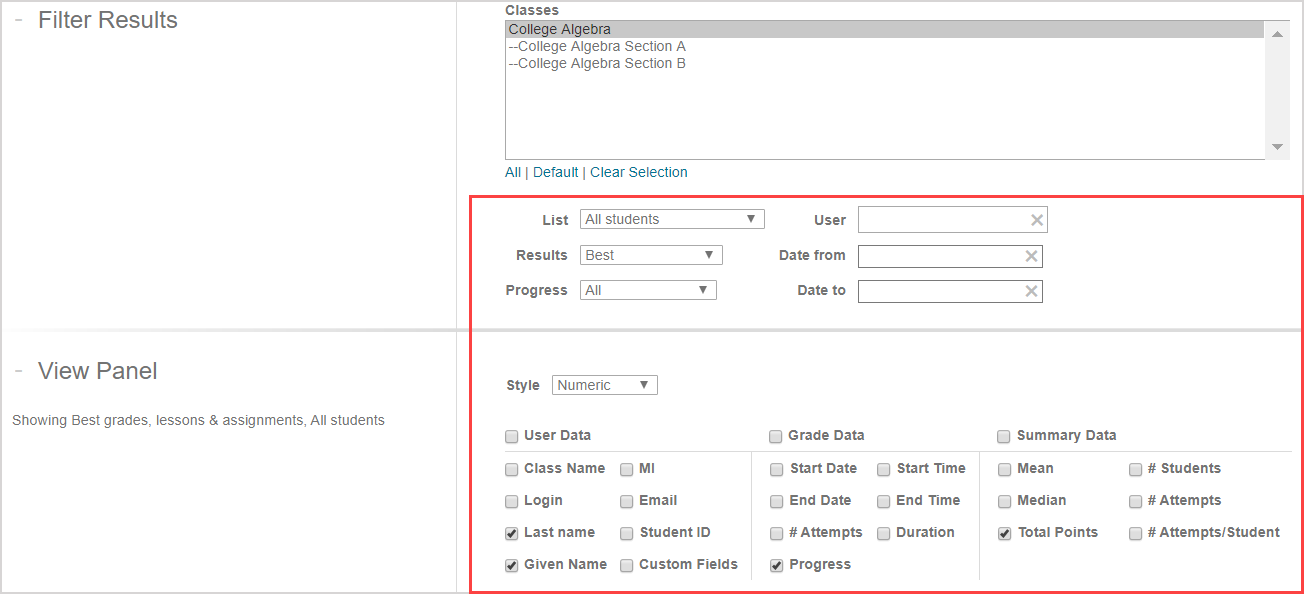Collapse the View Panel section

pyautogui.click(x=19, y=371)
